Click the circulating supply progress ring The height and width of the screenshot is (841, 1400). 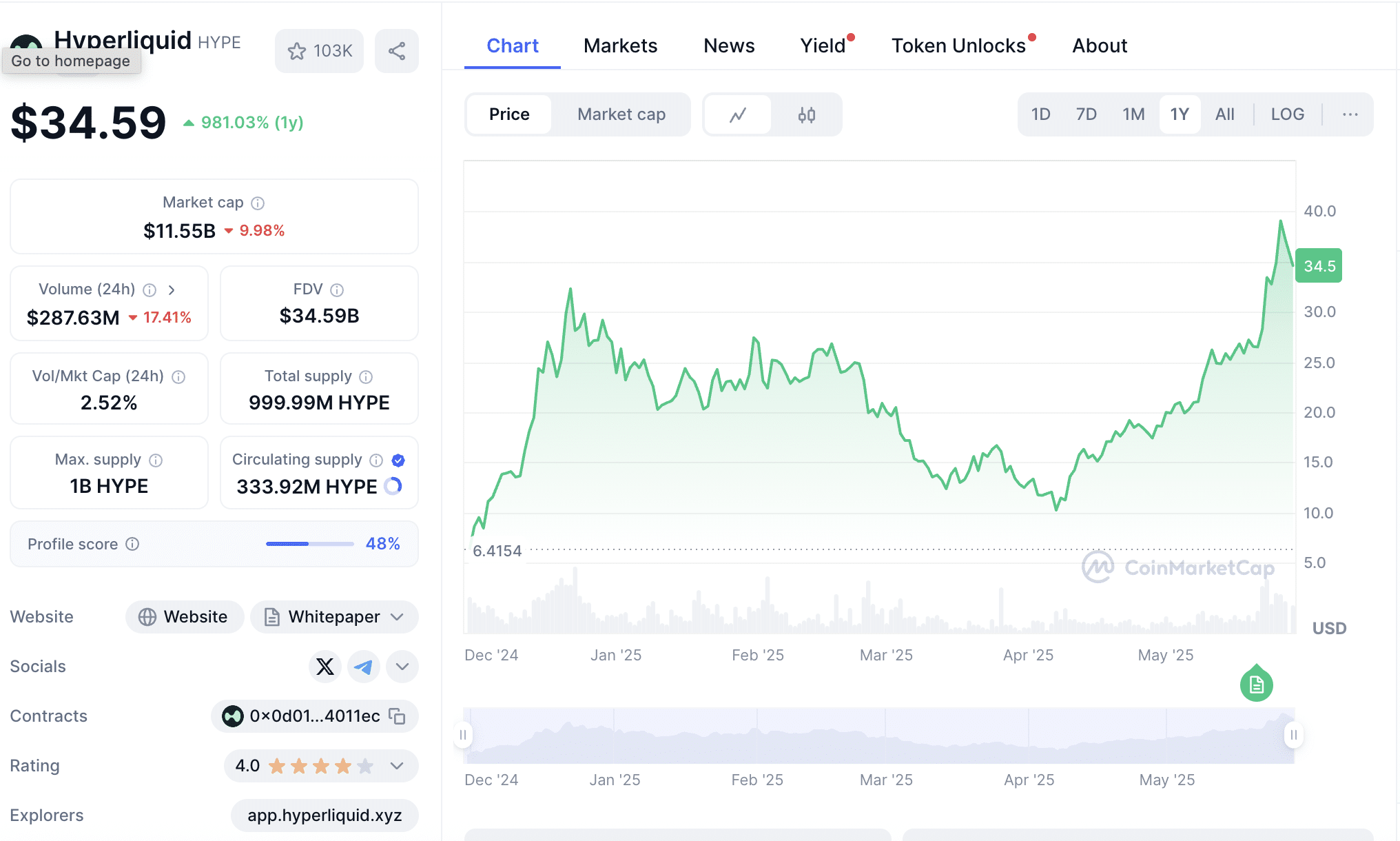point(393,486)
